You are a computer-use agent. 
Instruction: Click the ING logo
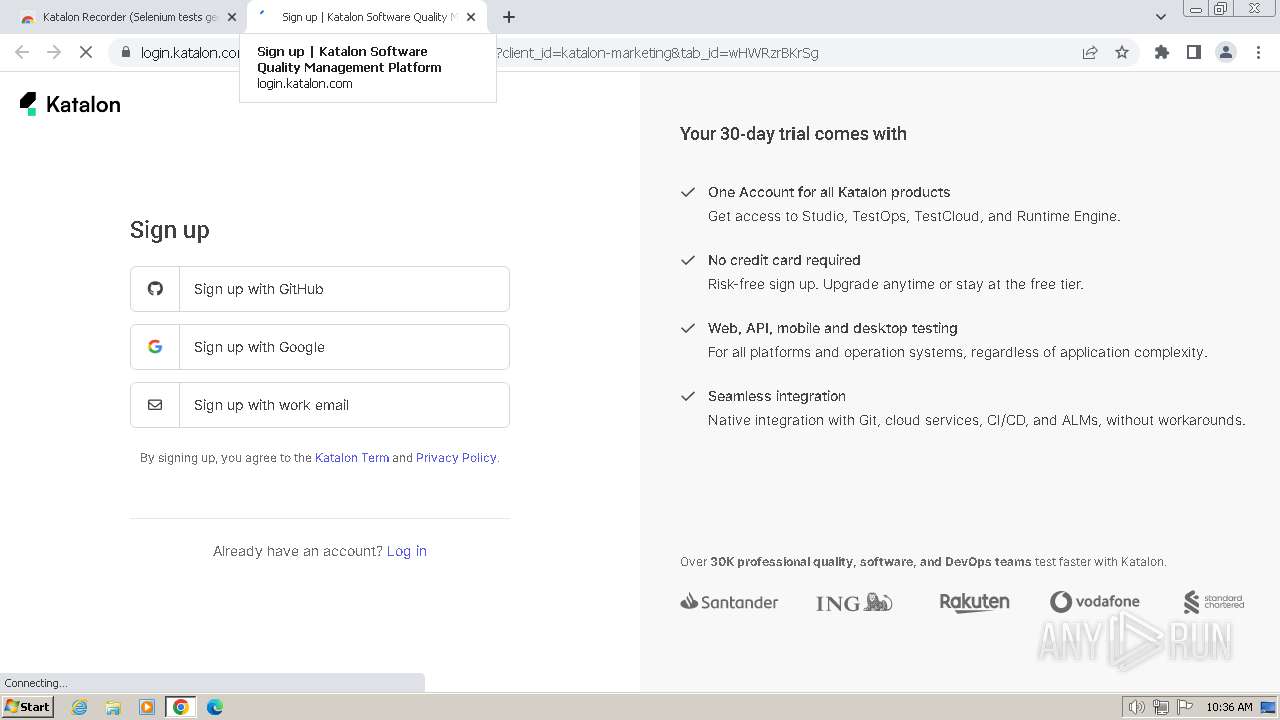coord(854,602)
